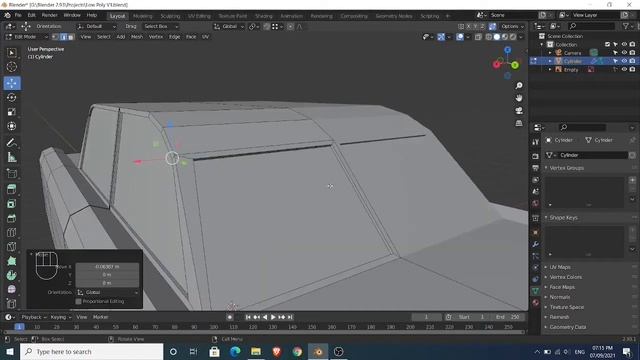Switch to the Sculpting workspace tab
Screen dimensions: 640x360
click(x=170, y=16)
